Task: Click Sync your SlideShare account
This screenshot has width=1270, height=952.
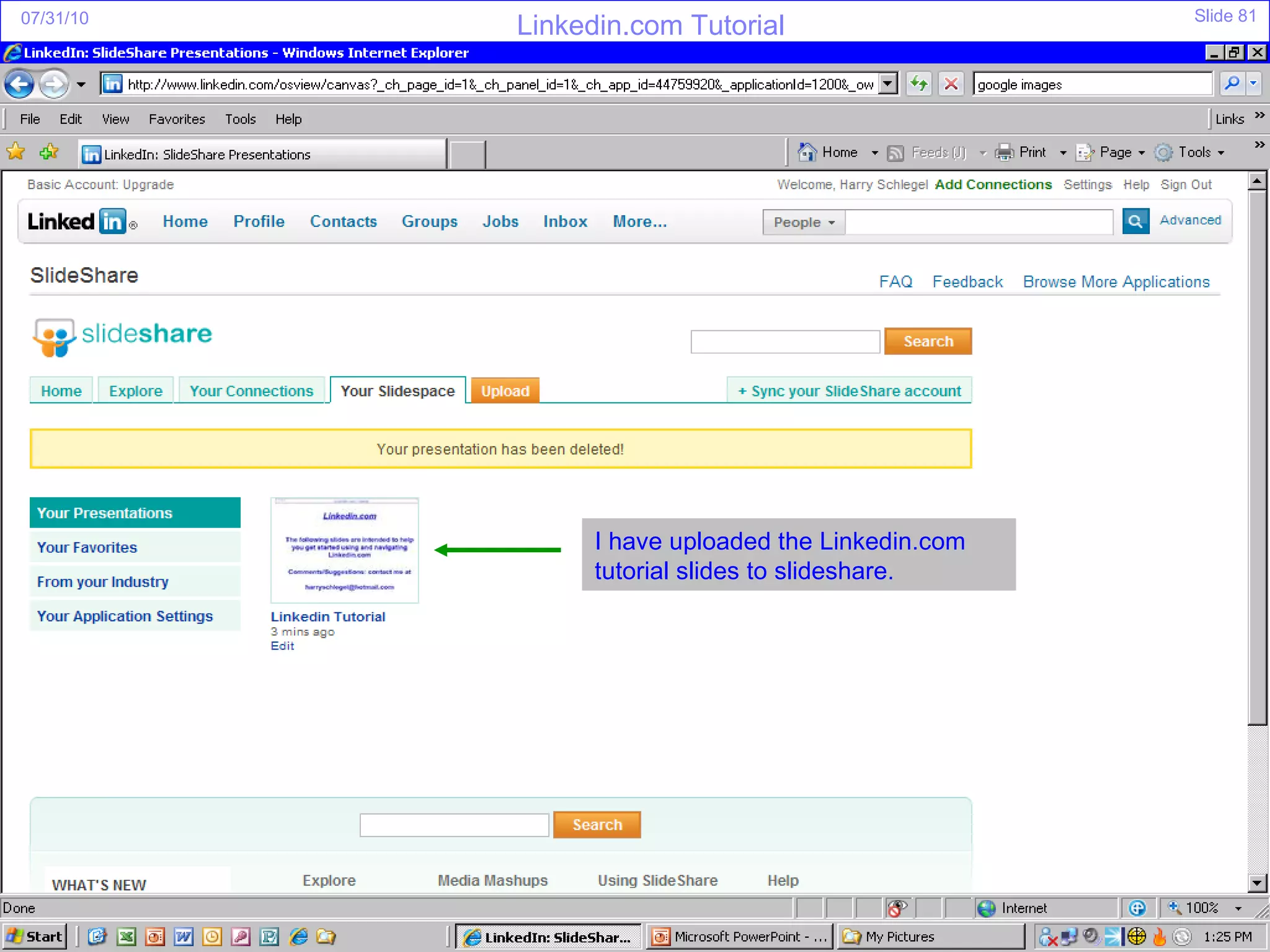Action: (850, 391)
